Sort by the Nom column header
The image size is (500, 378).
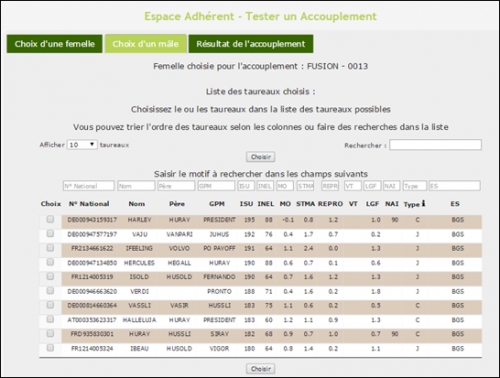pyautogui.click(x=137, y=204)
